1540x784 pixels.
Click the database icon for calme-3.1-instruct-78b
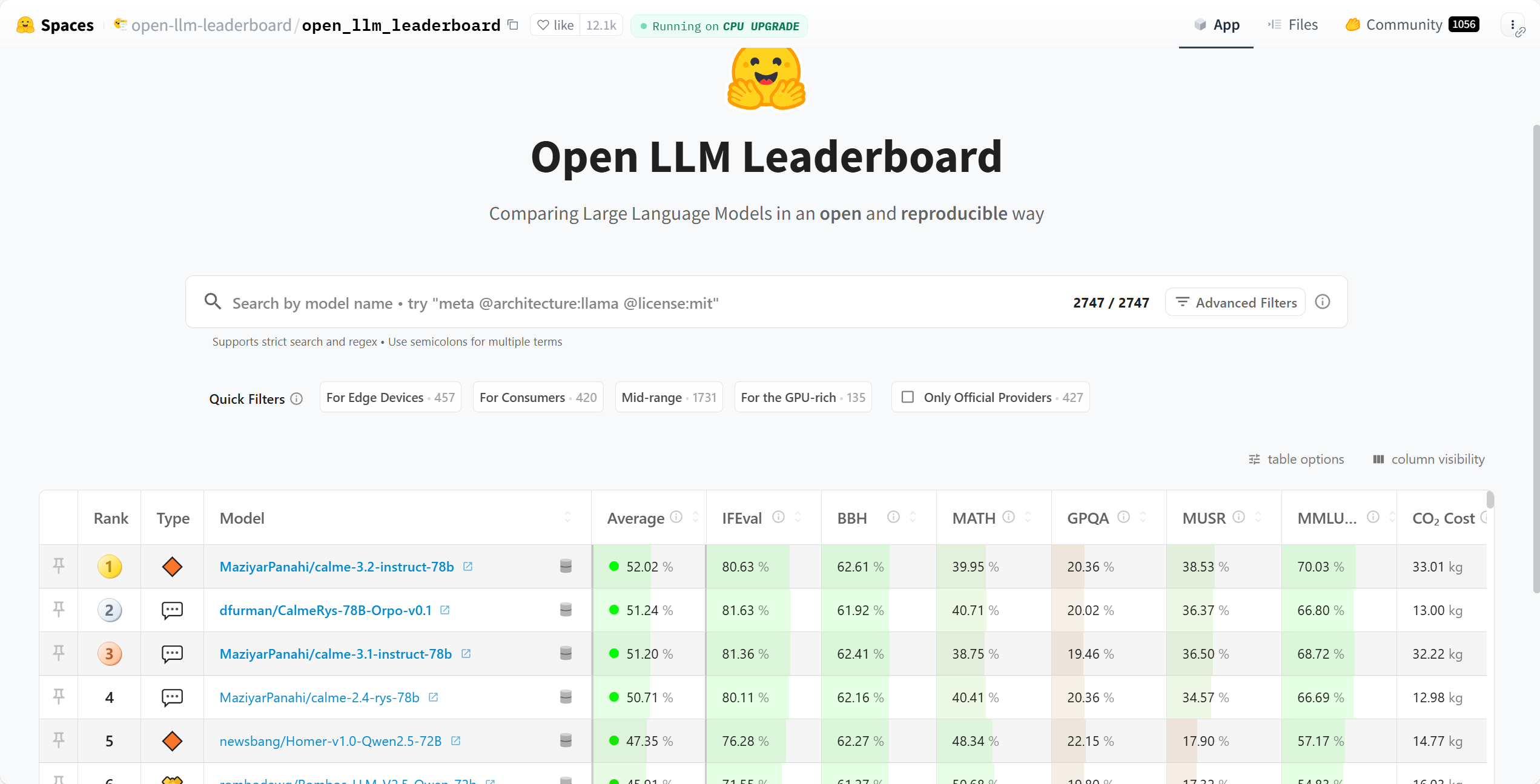[x=566, y=653]
